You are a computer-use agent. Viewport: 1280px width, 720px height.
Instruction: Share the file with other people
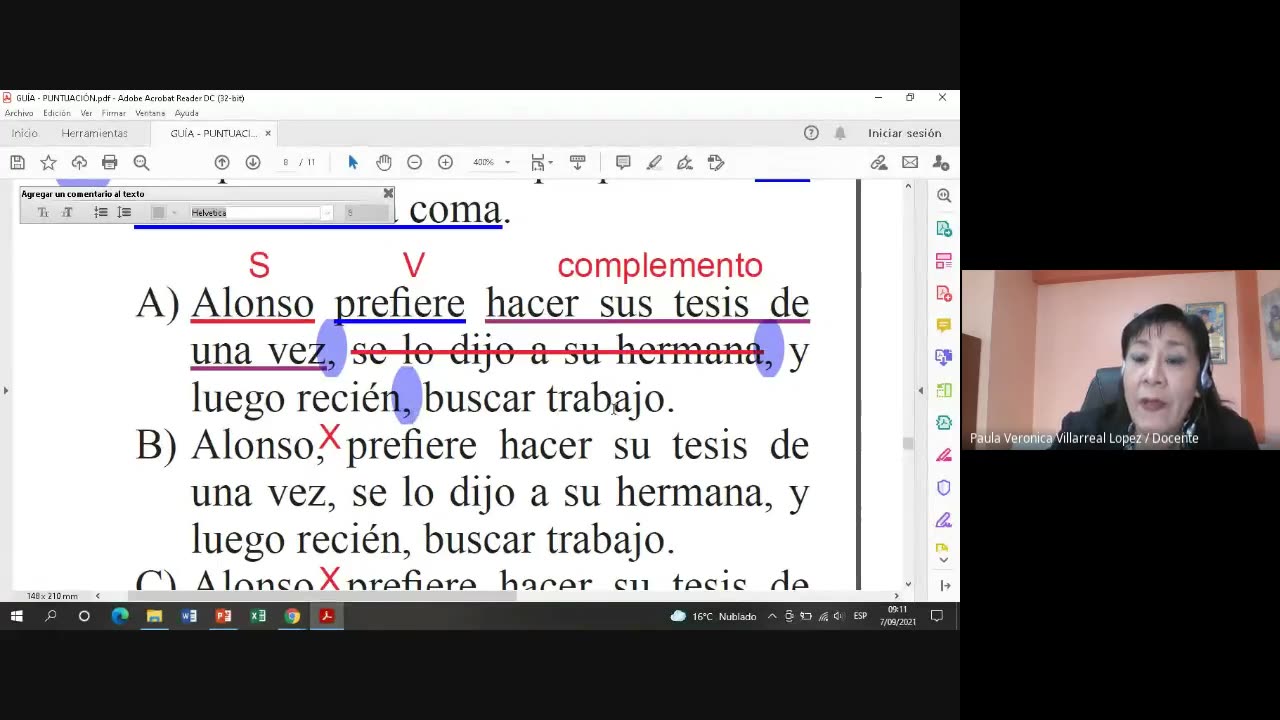coord(941,162)
